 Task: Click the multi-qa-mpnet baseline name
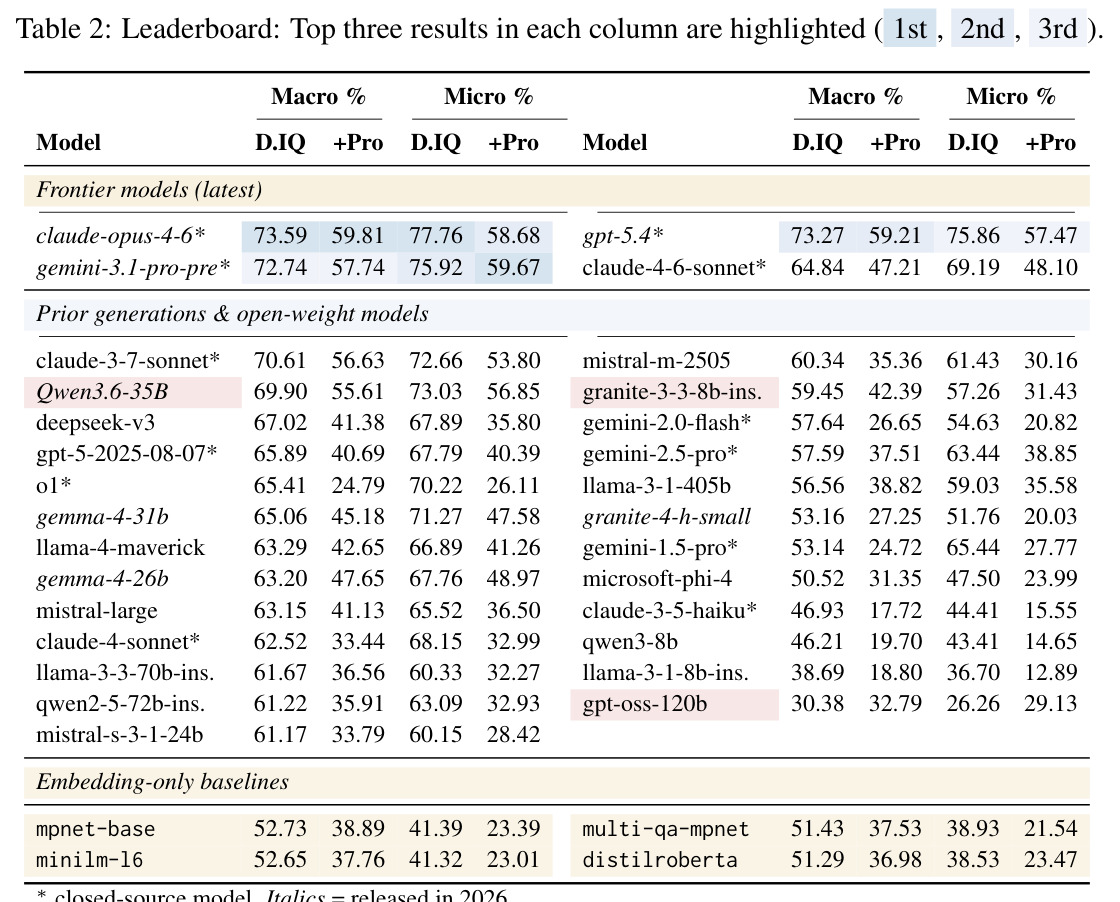pyautogui.click(x=666, y=829)
